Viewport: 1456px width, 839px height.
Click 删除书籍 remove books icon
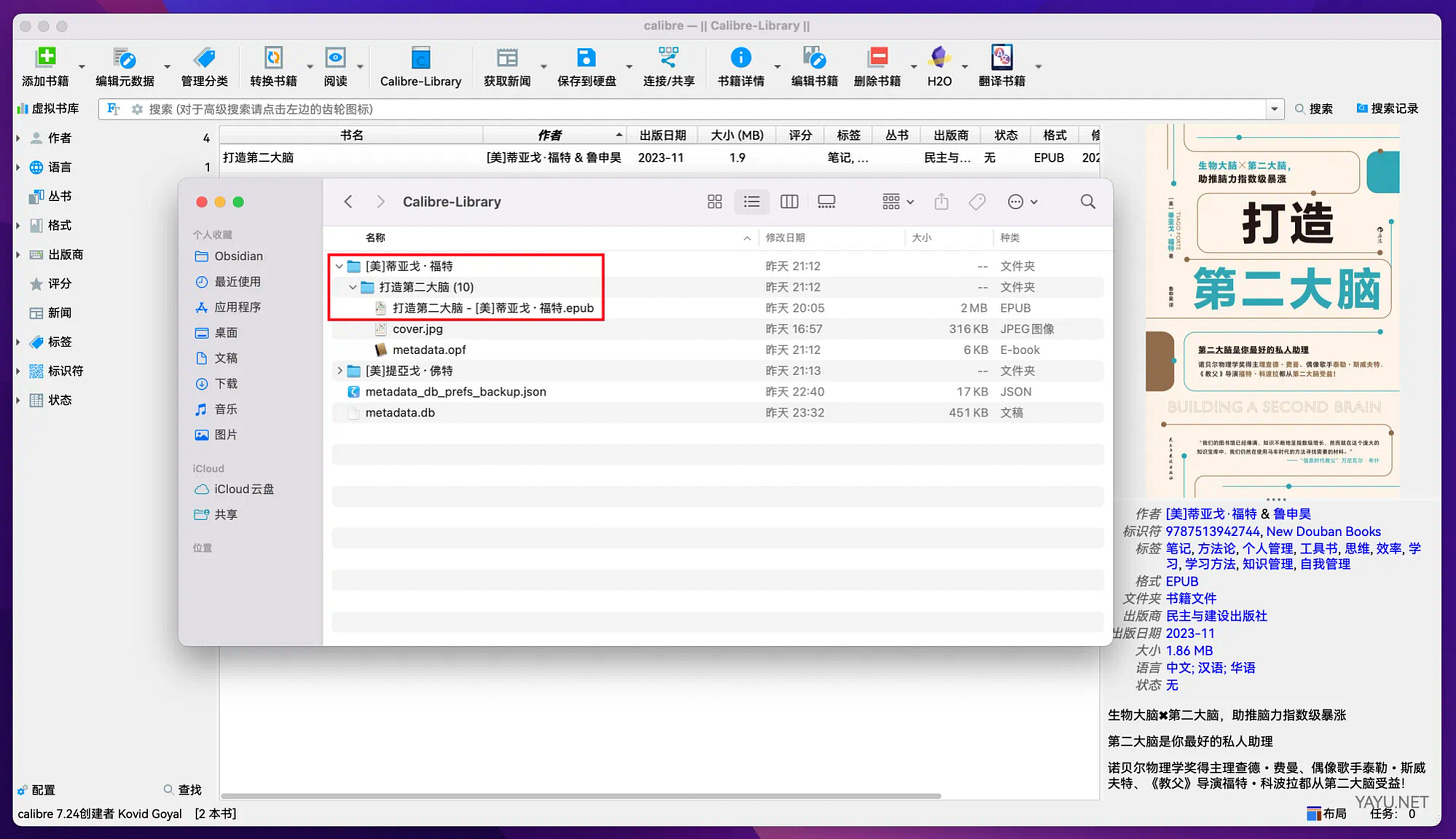tap(877, 57)
